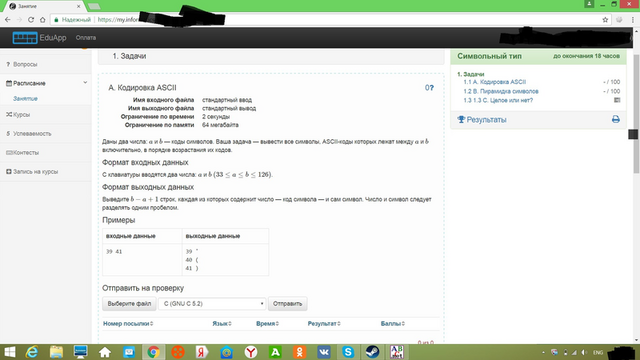Open the Оплата menu item
This screenshot has width=640, height=360.
pos(86,38)
